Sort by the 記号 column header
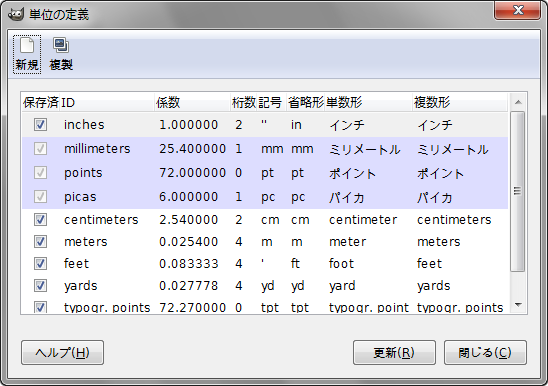 pyautogui.click(x=272, y=102)
